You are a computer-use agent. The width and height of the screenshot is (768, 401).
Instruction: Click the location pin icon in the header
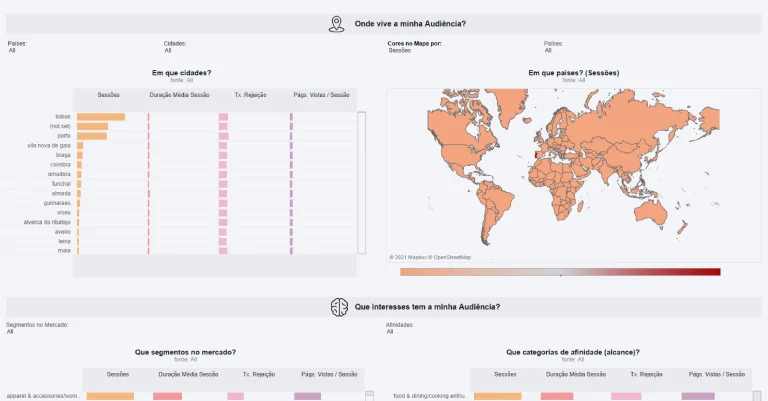coord(336,24)
